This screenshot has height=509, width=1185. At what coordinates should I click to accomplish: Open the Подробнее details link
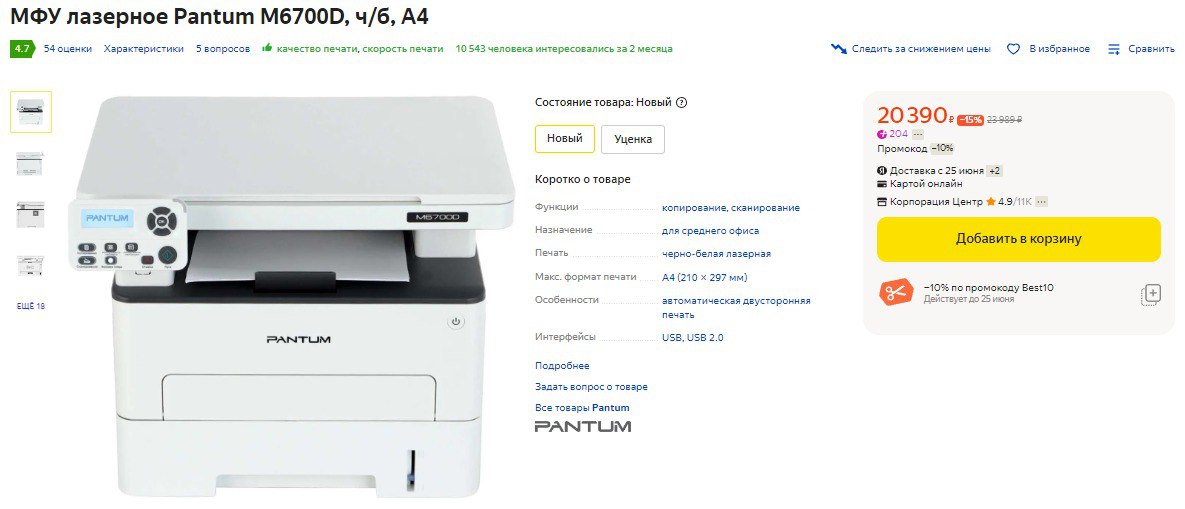pyautogui.click(x=562, y=366)
